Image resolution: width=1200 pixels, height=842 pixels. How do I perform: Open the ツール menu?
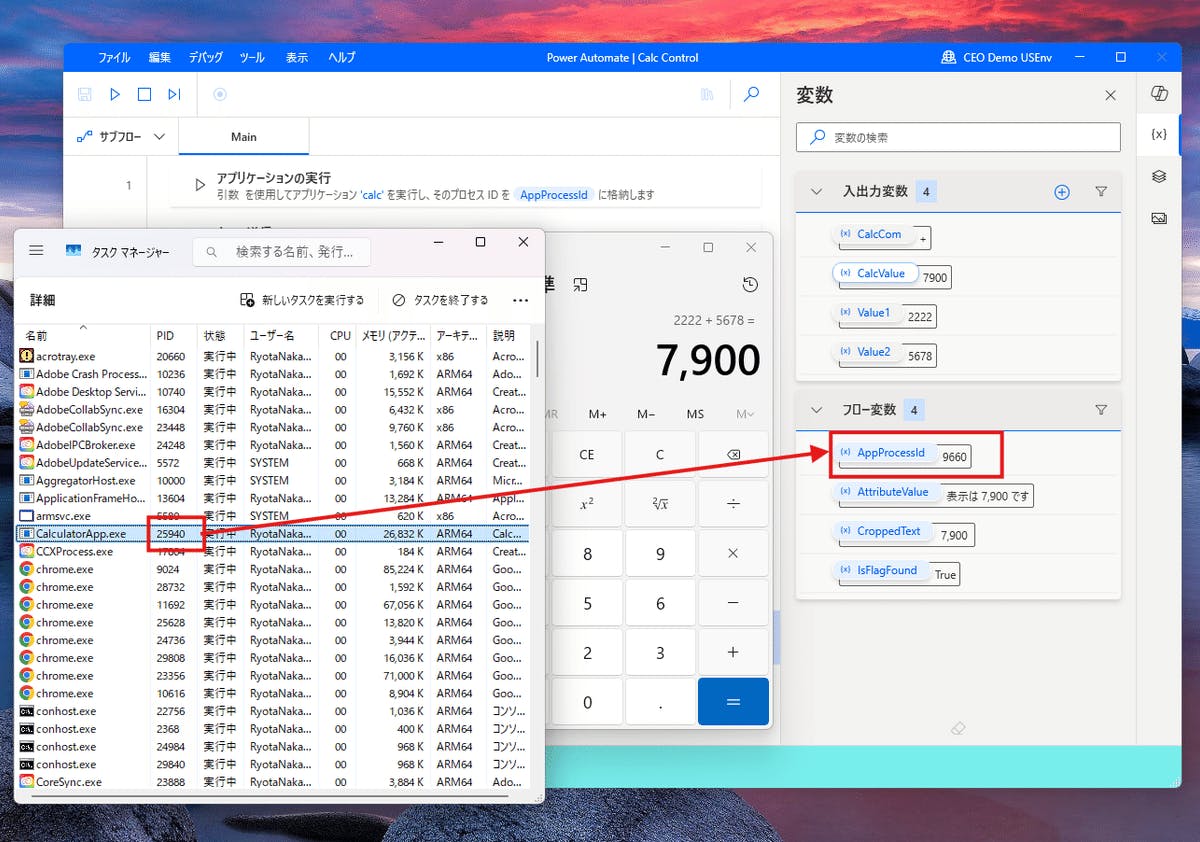click(252, 57)
